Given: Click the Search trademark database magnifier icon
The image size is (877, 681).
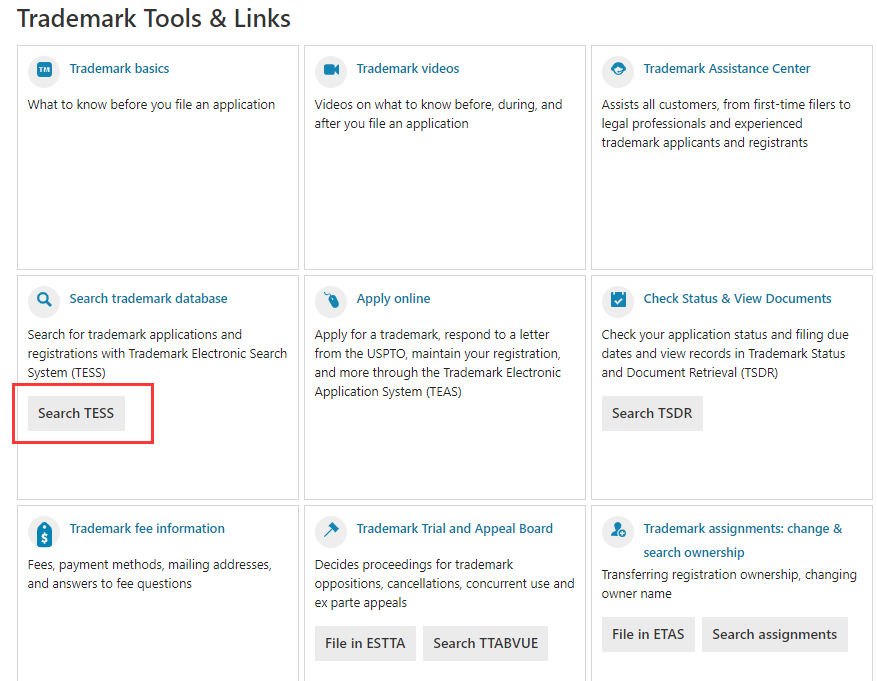Looking at the screenshot, I should pos(44,300).
